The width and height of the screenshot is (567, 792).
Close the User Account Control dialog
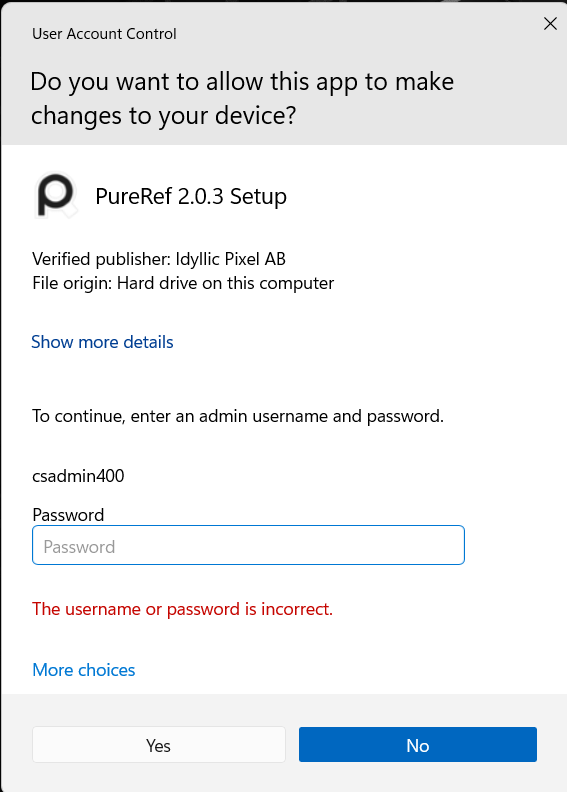(550, 24)
